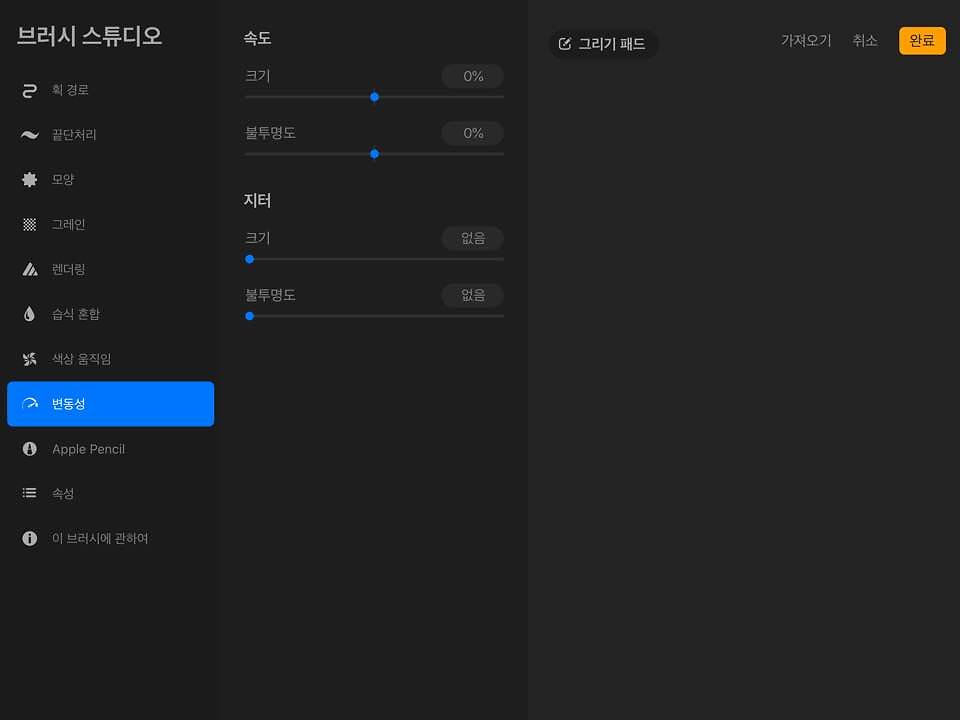Viewport: 960px width, 720px height.
Task: Select the 렌더링 rendering icon
Action: (x=30, y=270)
